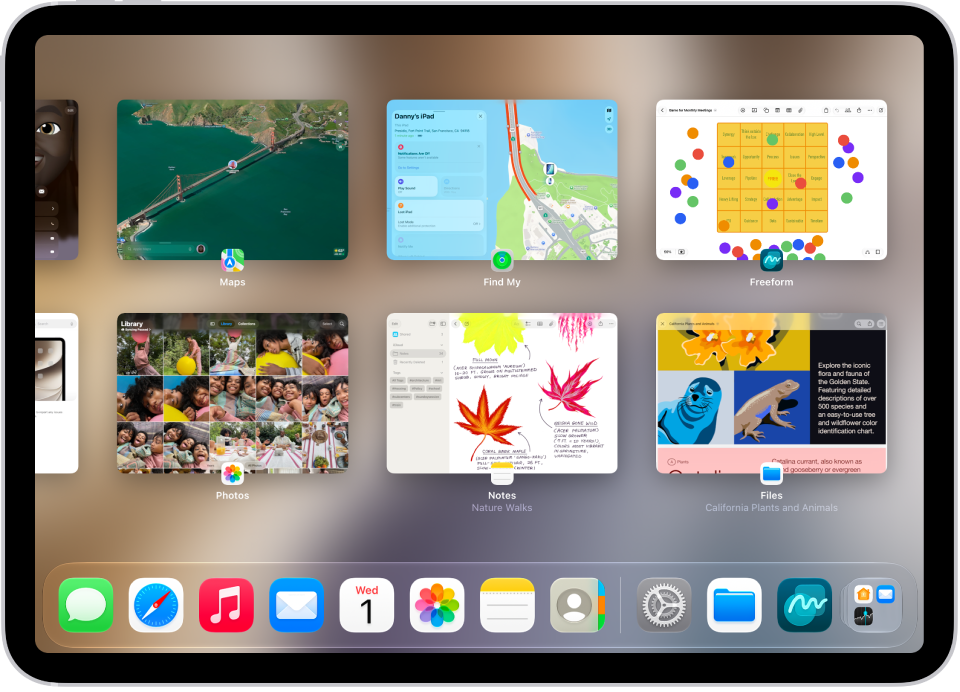The width and height of the screenshot is (960, 692).
Task: Click the Freeform app label
Action: tap(771, 282)
